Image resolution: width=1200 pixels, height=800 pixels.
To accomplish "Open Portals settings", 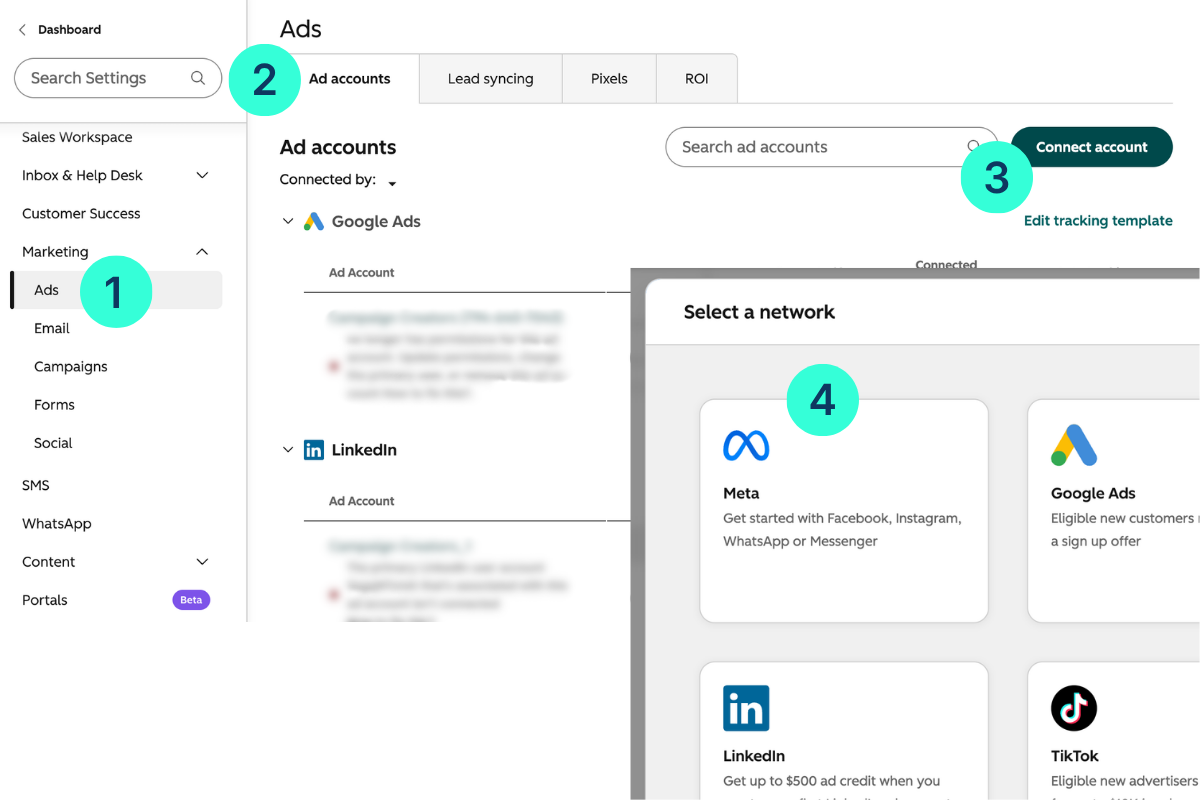I will click(45, 600).
